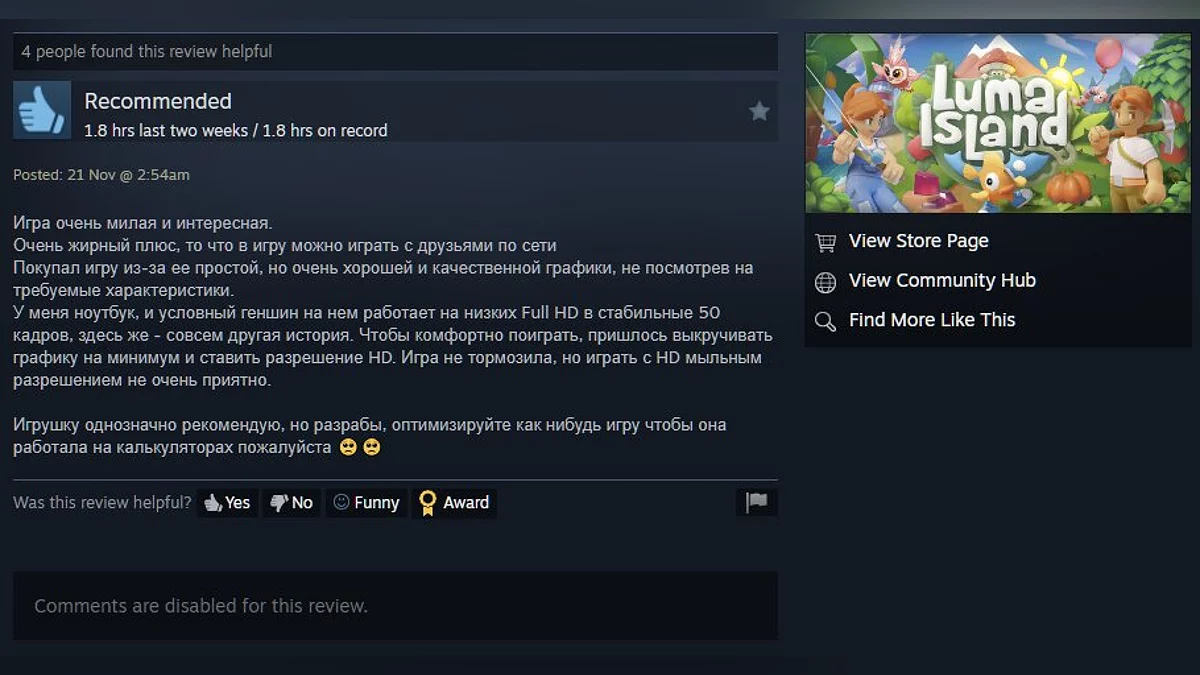Click the '4 people found this review helpful' bar
Screen dimensions: 1200x675
[x=395, y=51]
